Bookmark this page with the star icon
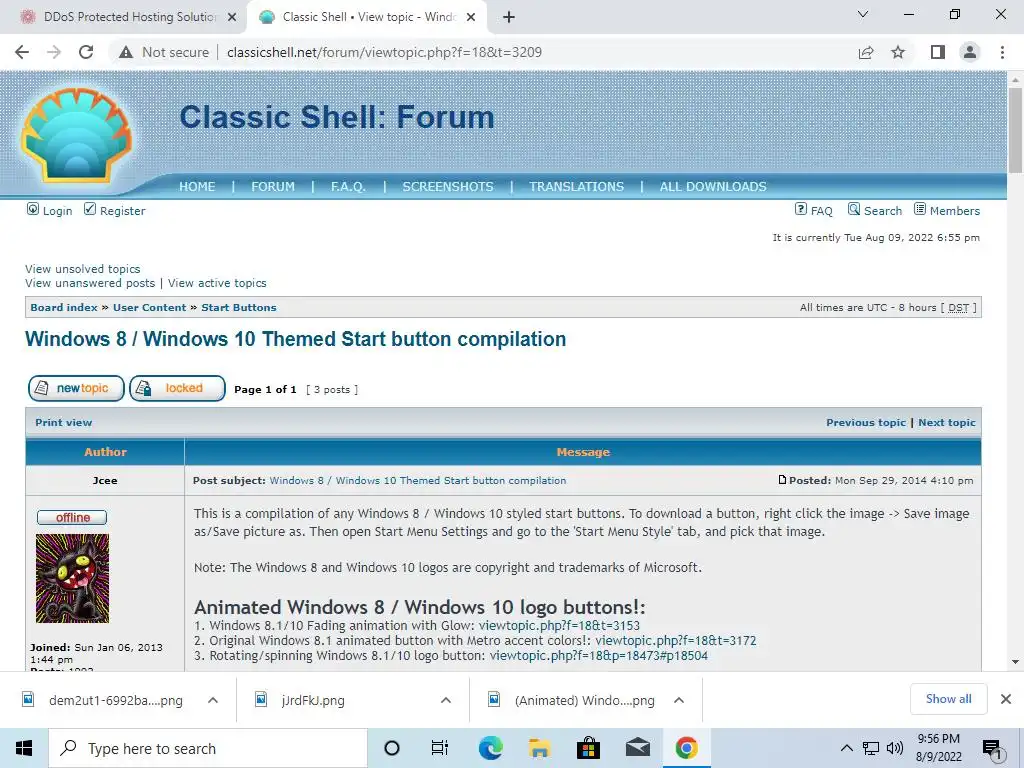The image size is (1024, 768). coord(898,52)
